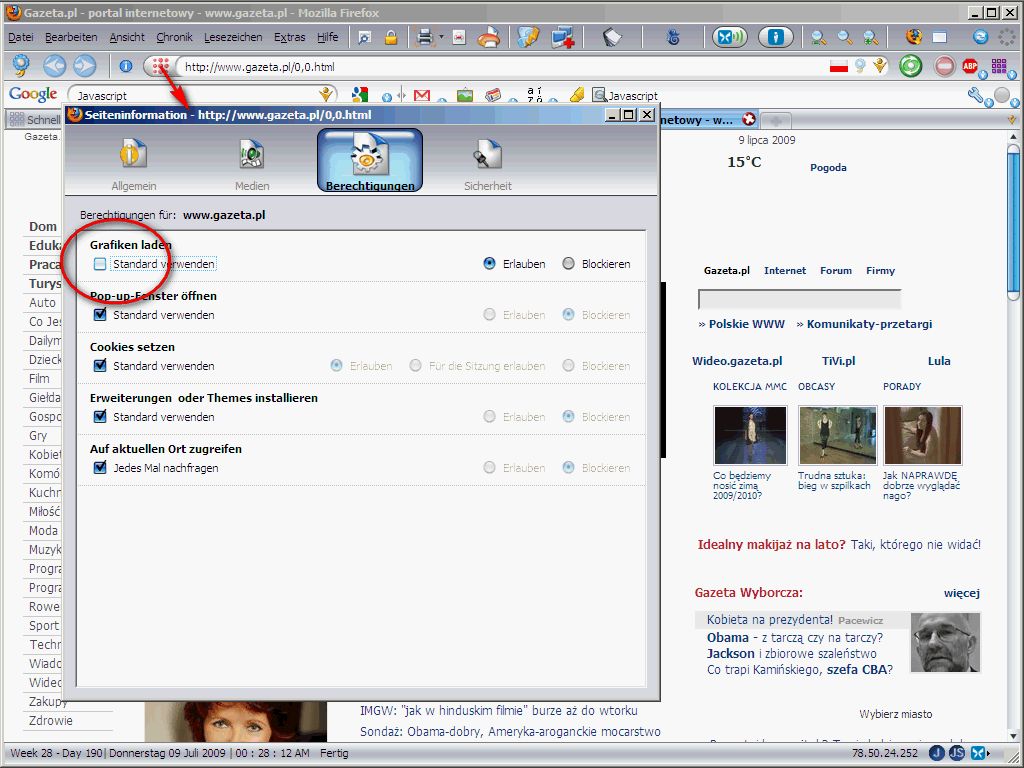Open the new tab plus button
Image resolution: width=1024 pixels, height=768 pixels.
pyautogui.click(x=776, y=121)
